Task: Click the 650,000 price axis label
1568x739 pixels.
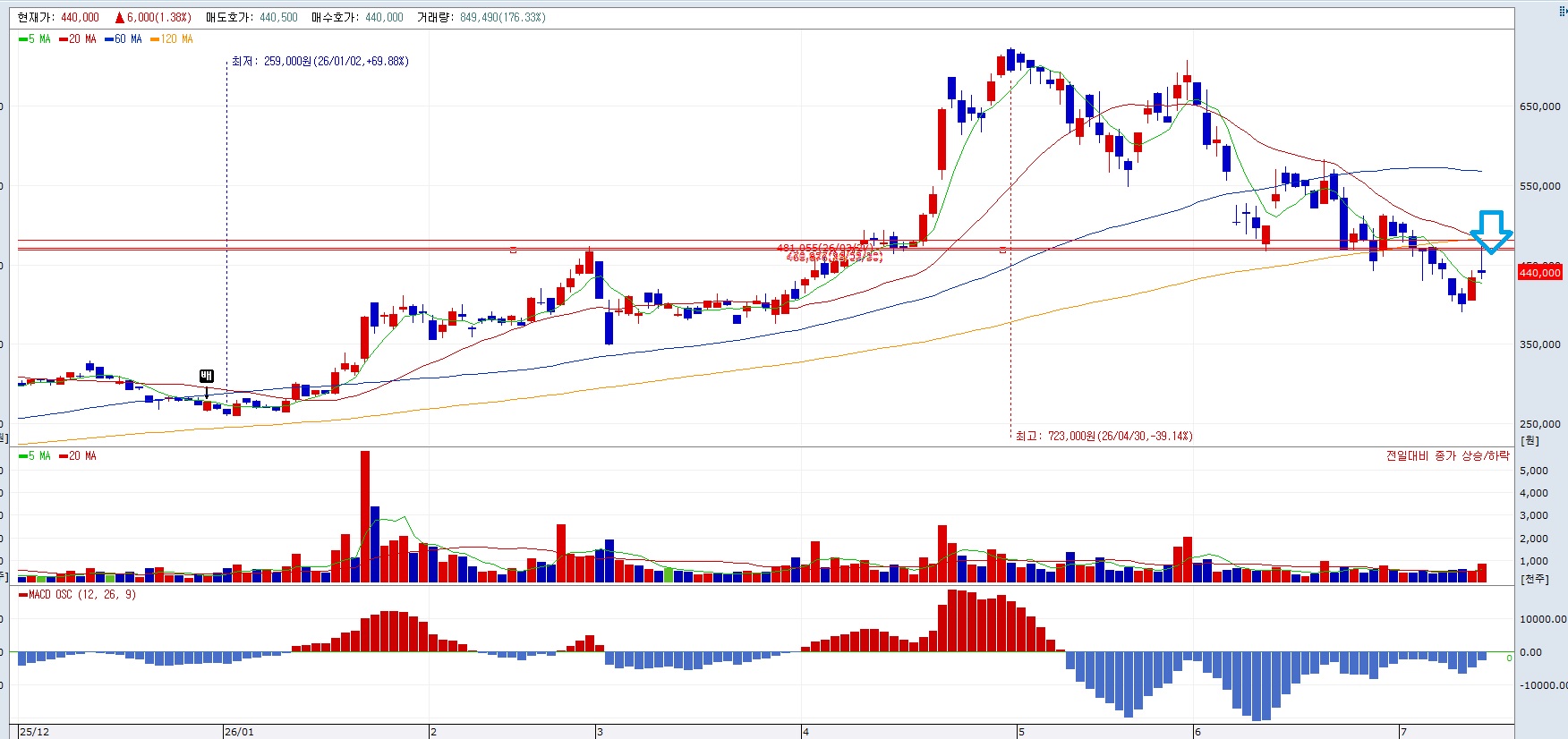Action: point(1540,106)
